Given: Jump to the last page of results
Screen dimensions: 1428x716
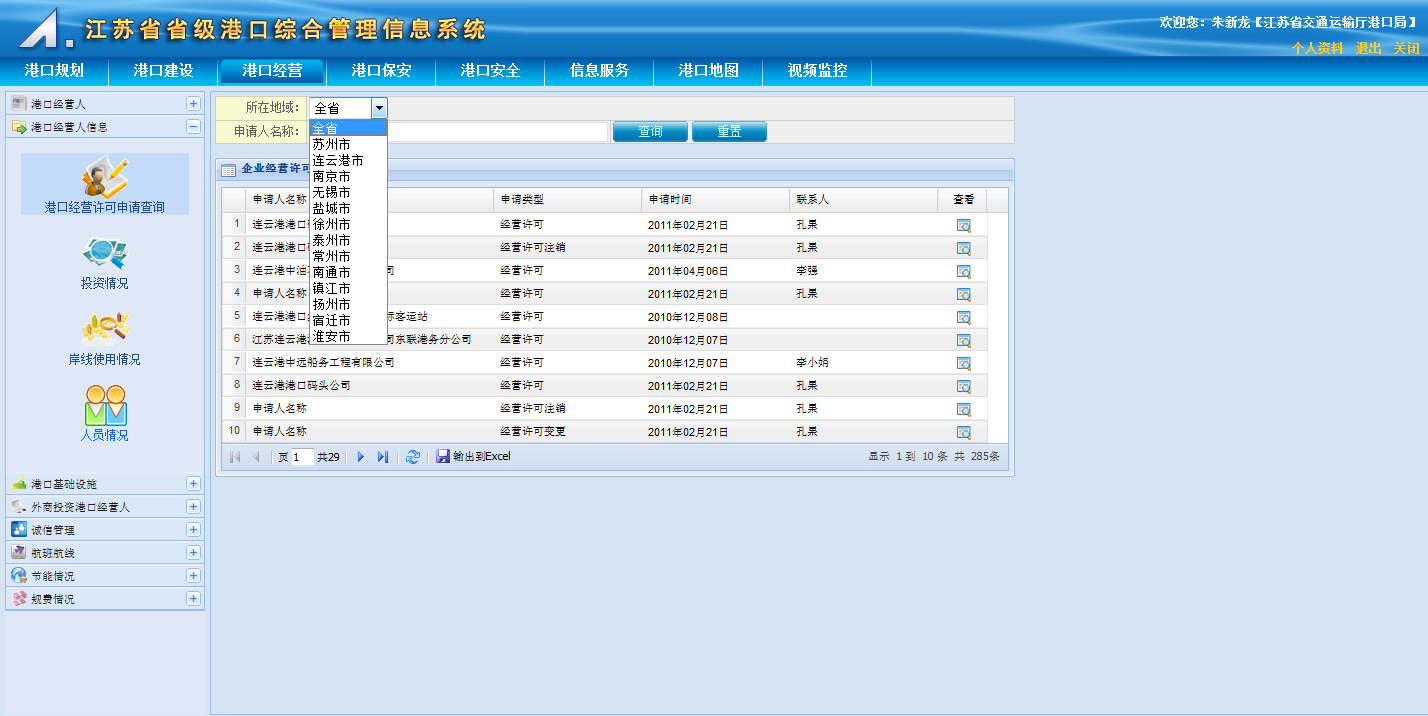Looking at the screenshot, I should (x=382, y=457).
